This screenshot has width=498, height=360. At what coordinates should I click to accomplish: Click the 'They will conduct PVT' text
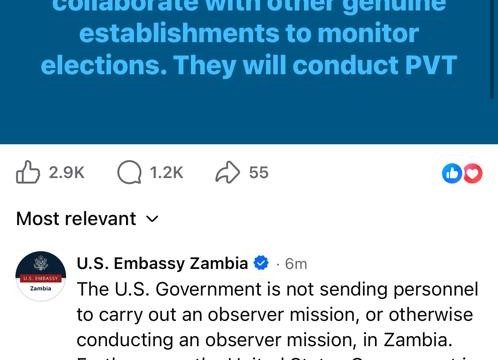tap(315, 65)
